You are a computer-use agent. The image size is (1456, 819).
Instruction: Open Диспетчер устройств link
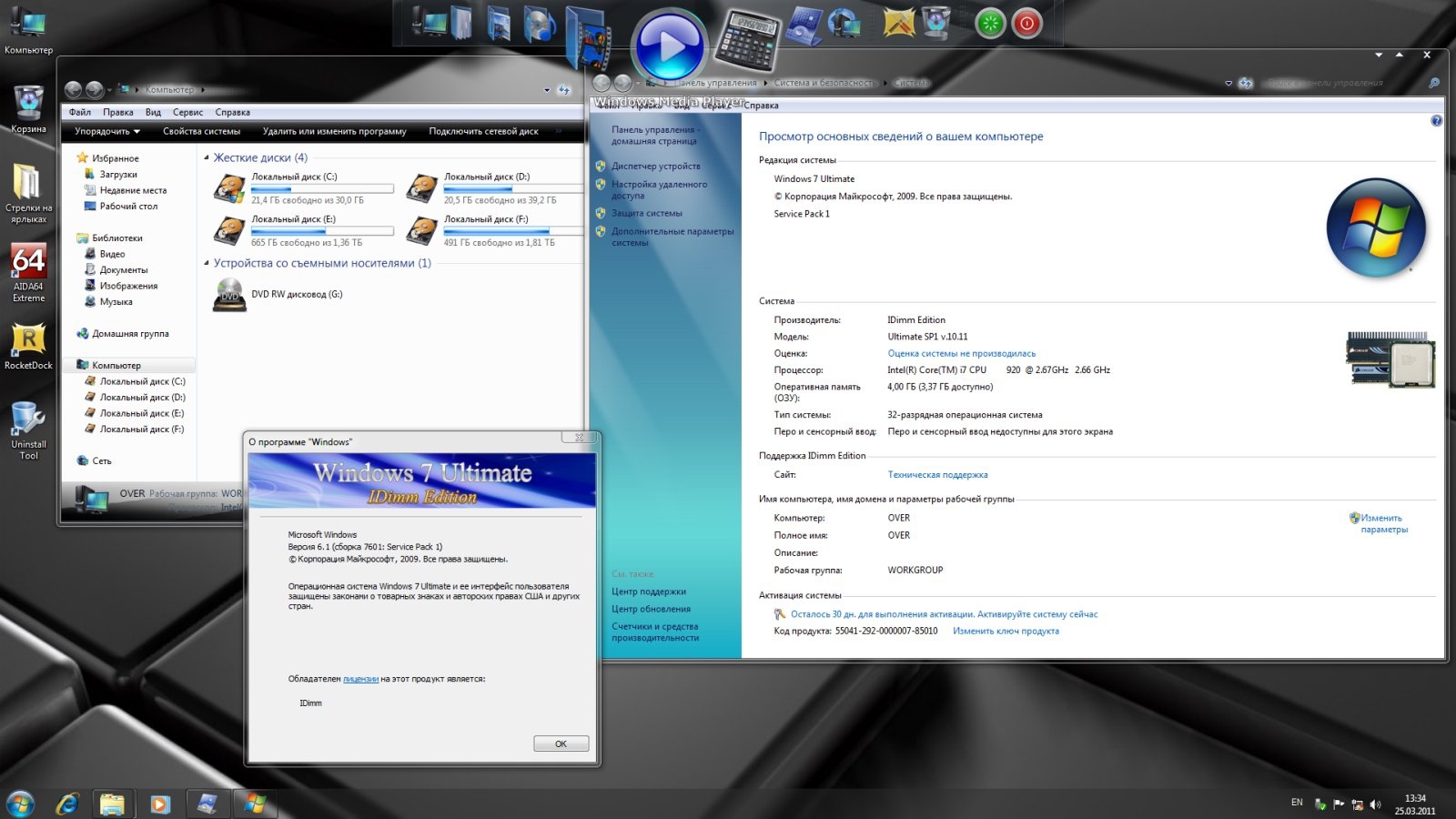655,167
